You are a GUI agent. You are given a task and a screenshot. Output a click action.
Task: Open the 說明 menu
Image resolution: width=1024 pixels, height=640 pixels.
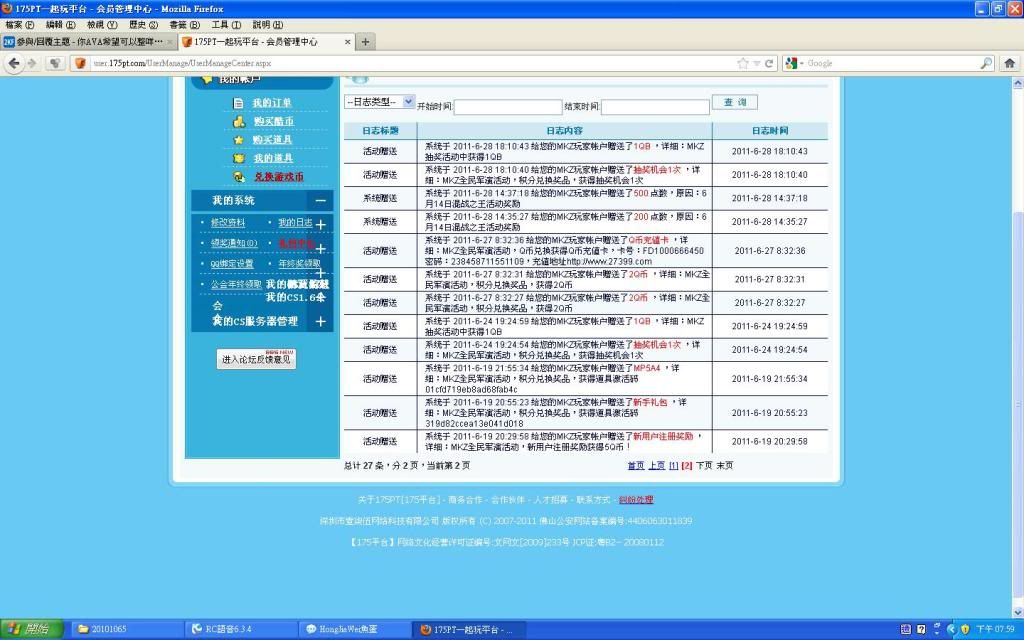[268, 25]
